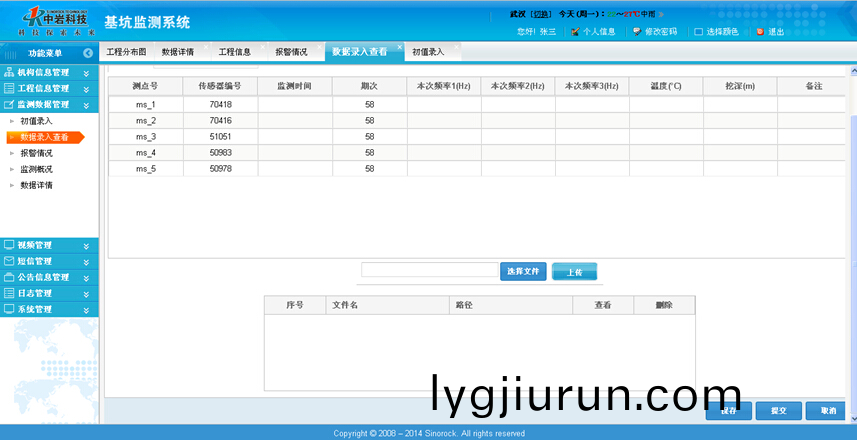This screenshot has width=857, height=440.
Task: Click the 视频管理 monitor icon in sidebar
Action: (9, 245)
